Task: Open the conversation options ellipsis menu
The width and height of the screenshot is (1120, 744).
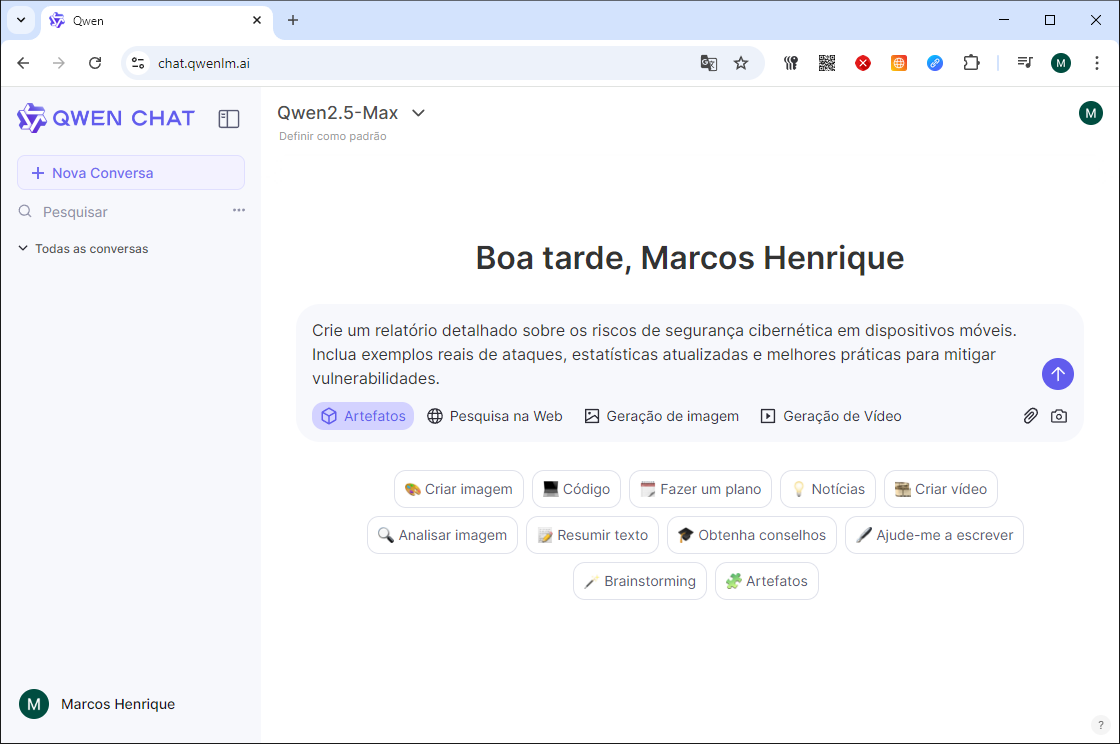Action: 239,211
